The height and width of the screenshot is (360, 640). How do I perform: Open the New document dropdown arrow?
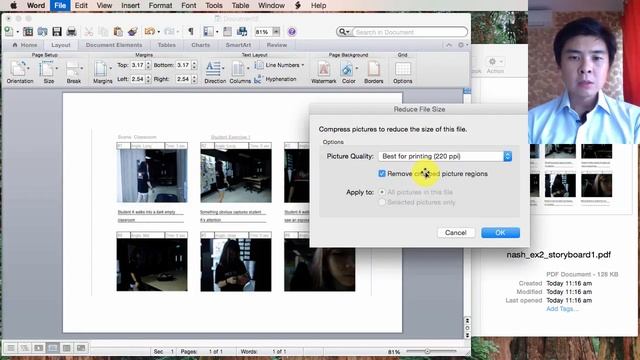coord(18,32)
